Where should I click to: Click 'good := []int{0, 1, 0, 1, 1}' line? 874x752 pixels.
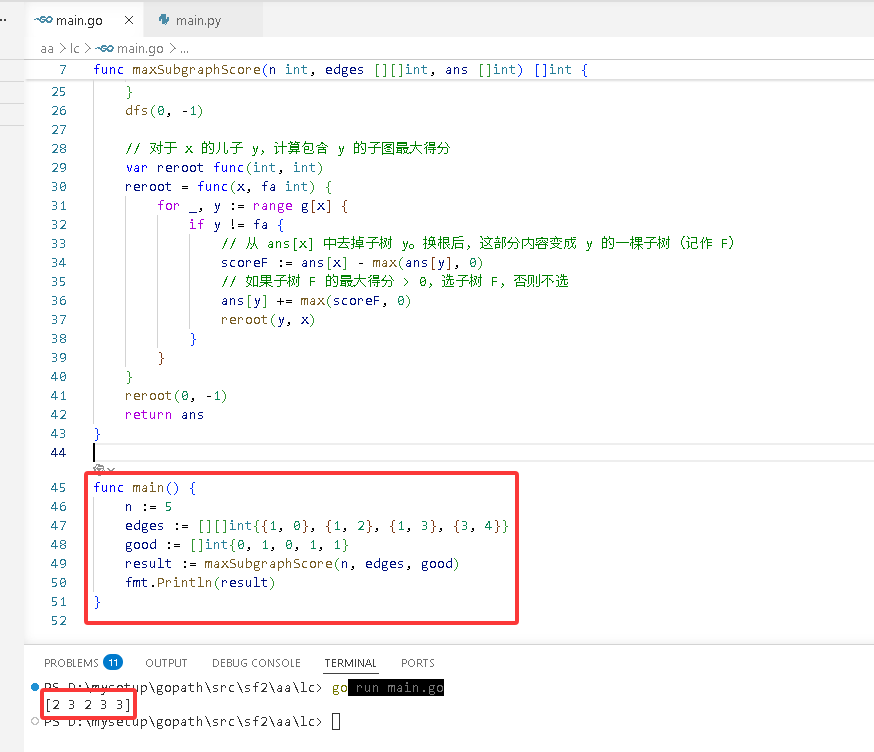(237, 545)
